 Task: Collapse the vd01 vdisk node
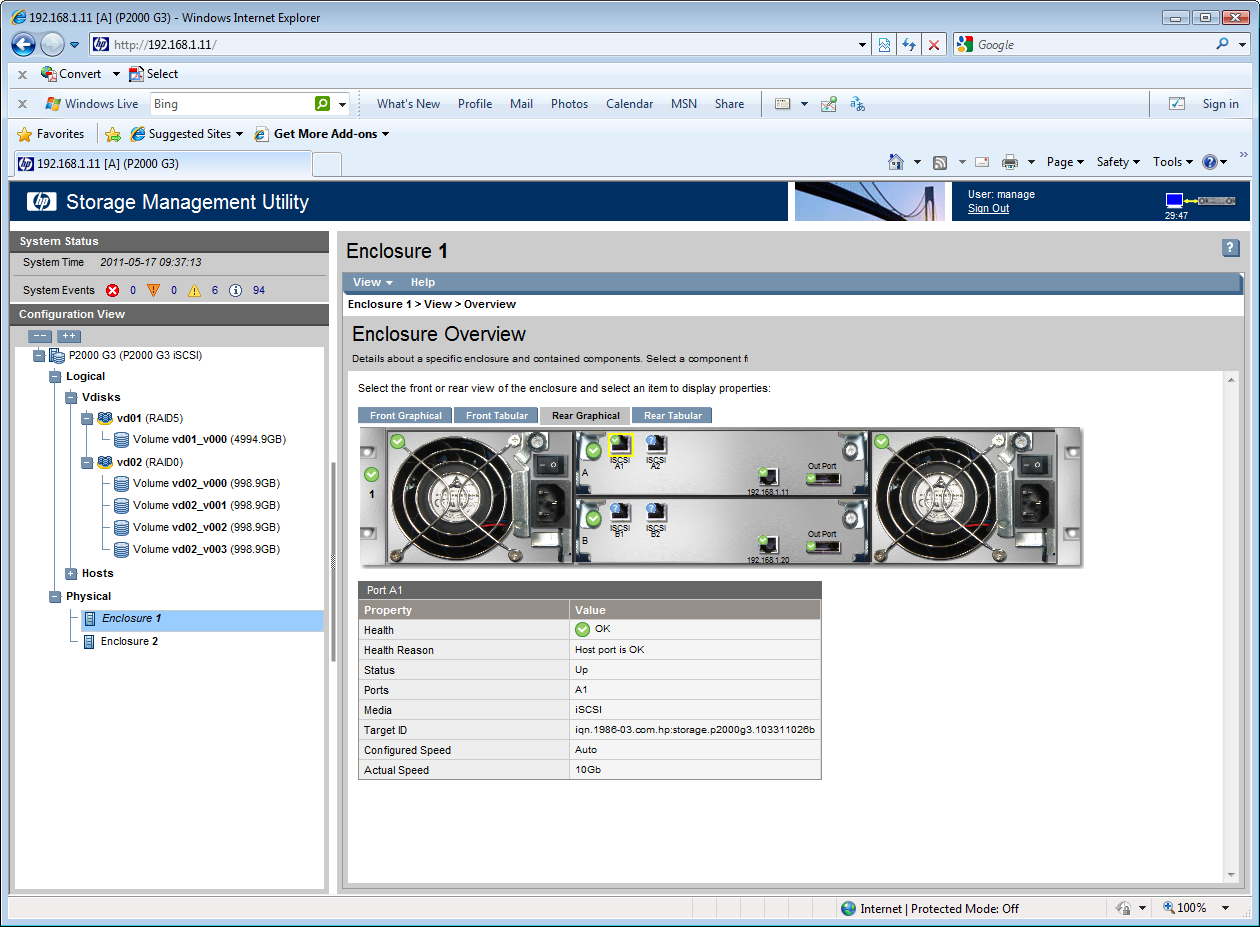click(x=87, y=418)
